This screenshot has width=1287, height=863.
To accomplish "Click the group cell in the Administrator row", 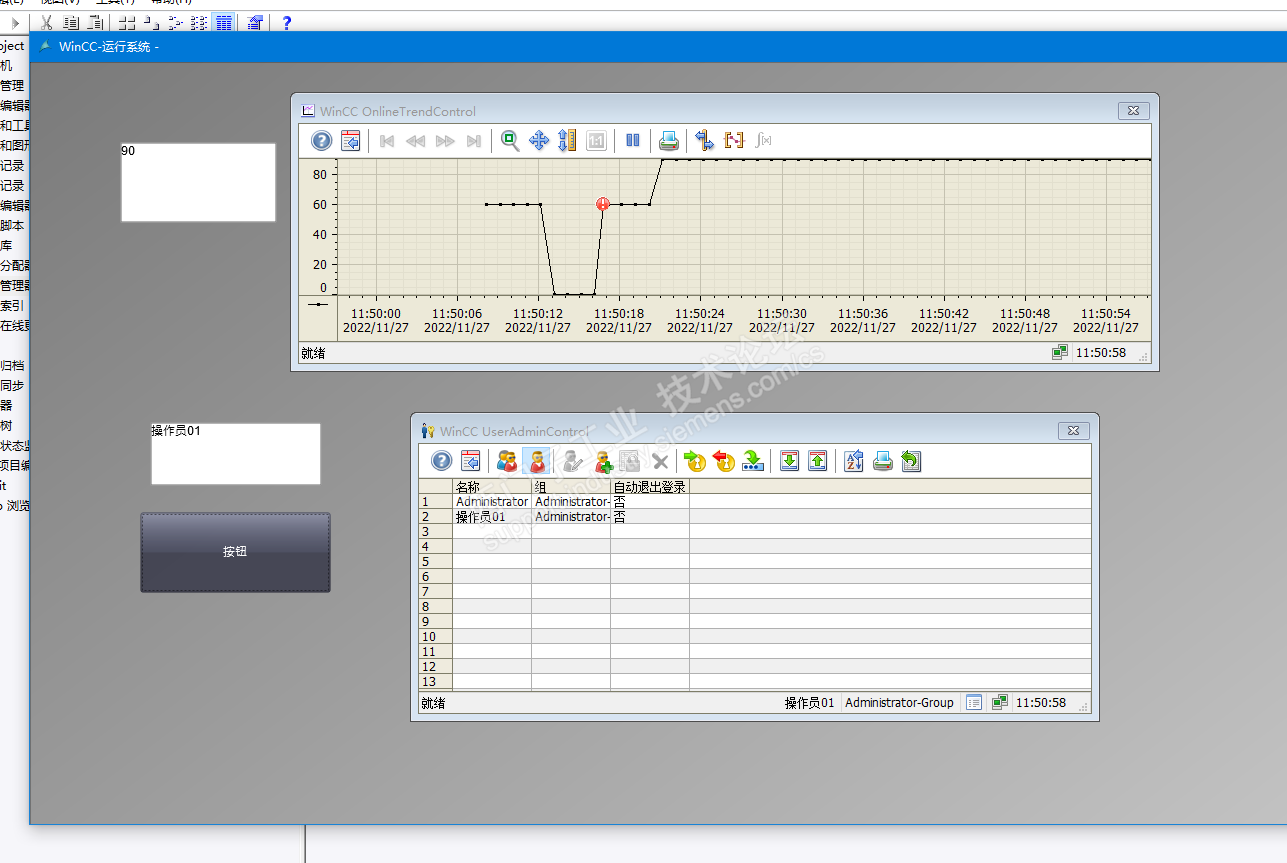I will [571, 502].
